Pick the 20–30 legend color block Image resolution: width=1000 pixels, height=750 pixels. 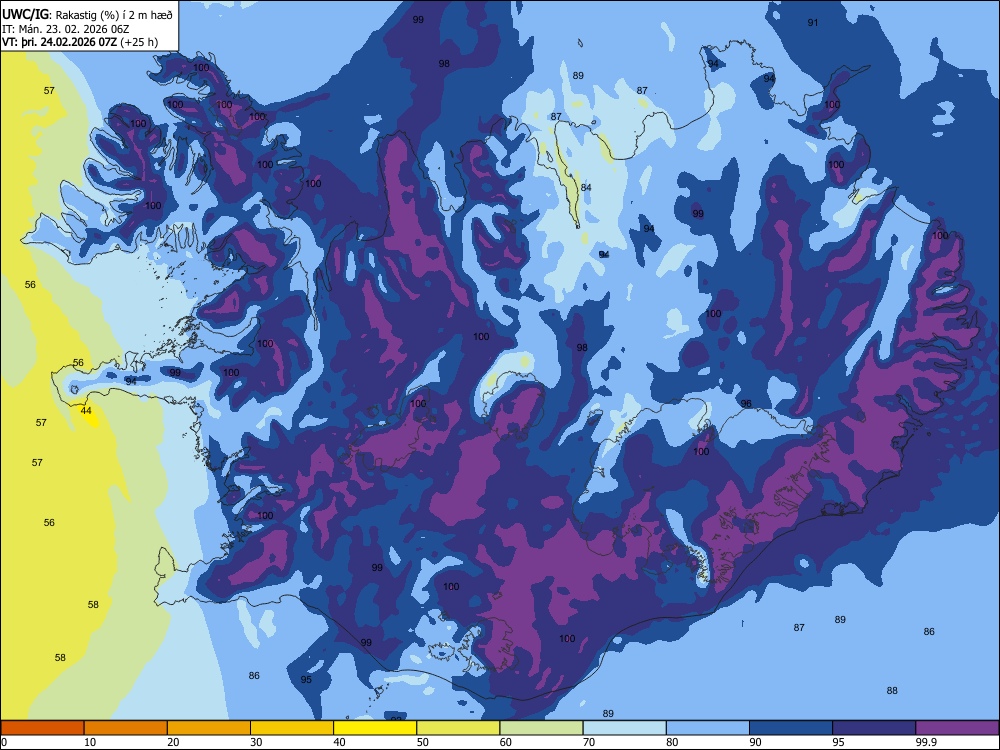pos(209,728)
